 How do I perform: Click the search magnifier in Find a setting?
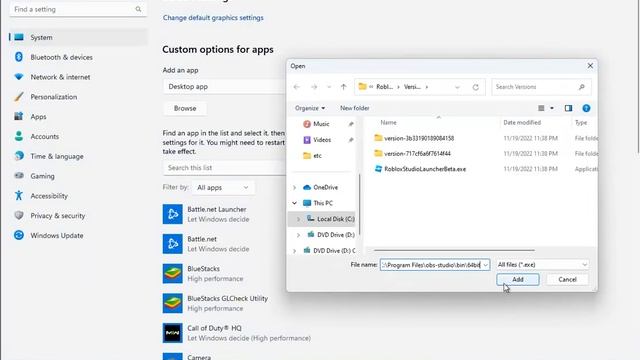click(x=138, y=9)
